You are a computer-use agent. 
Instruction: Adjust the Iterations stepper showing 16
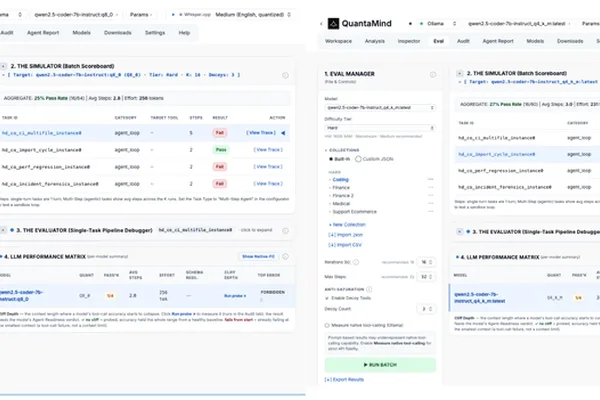426,262
